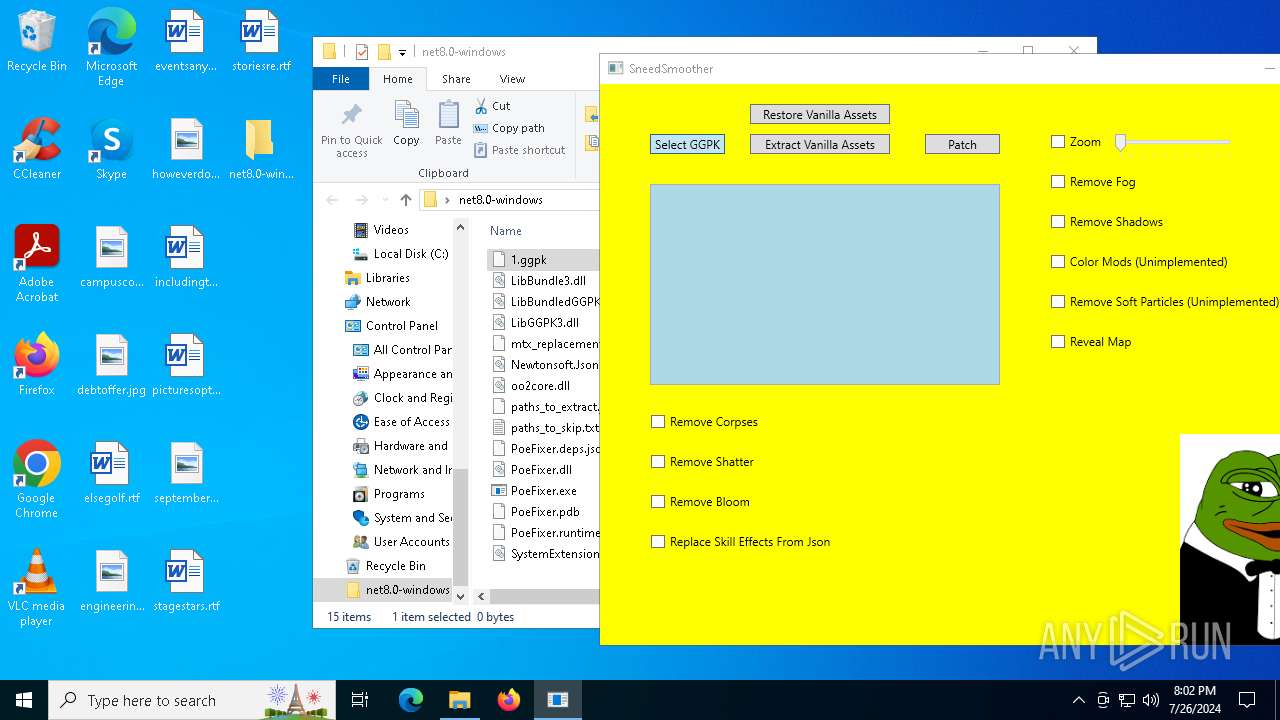Toggle Remove Soft Particles (Unimplemented) checkbox
This screenshot has height=720, width=1280.
click(1058, 302)
